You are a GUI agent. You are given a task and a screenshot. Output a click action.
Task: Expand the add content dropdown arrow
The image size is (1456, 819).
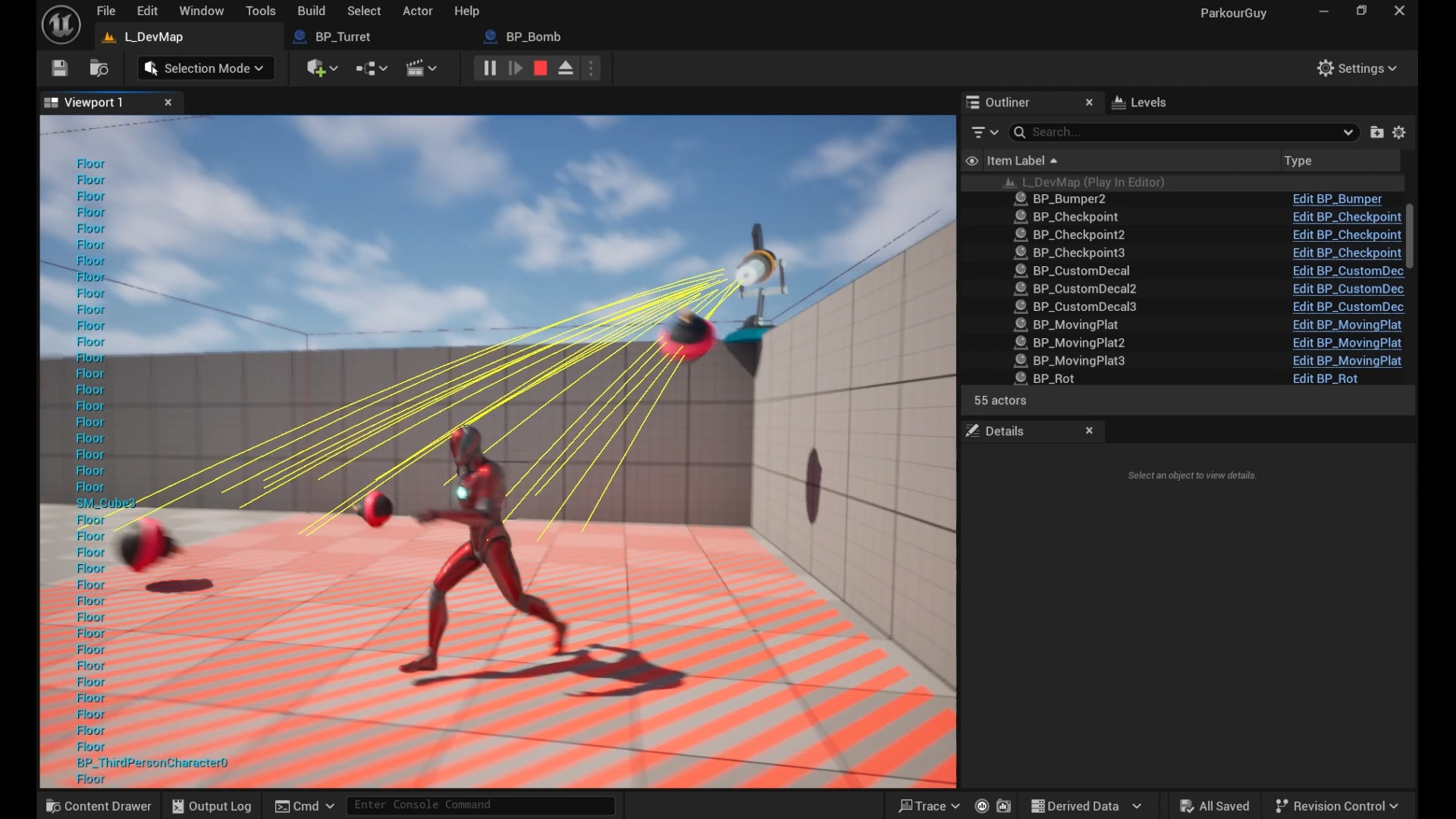tap(334, 68)
